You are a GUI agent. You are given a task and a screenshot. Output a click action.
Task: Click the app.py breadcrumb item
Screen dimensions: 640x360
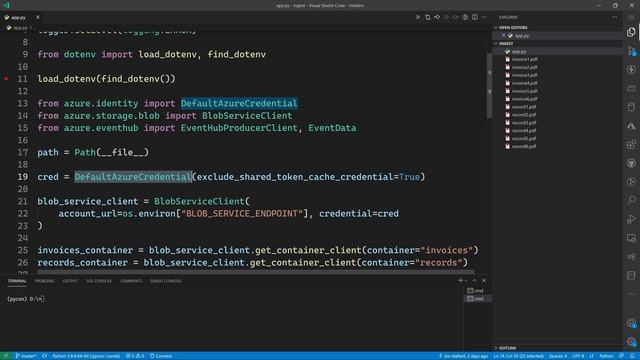pos(20,28)
